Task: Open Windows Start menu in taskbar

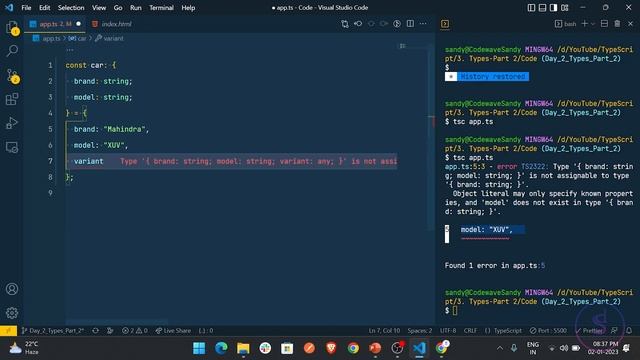Action: (x=199, y=348)
